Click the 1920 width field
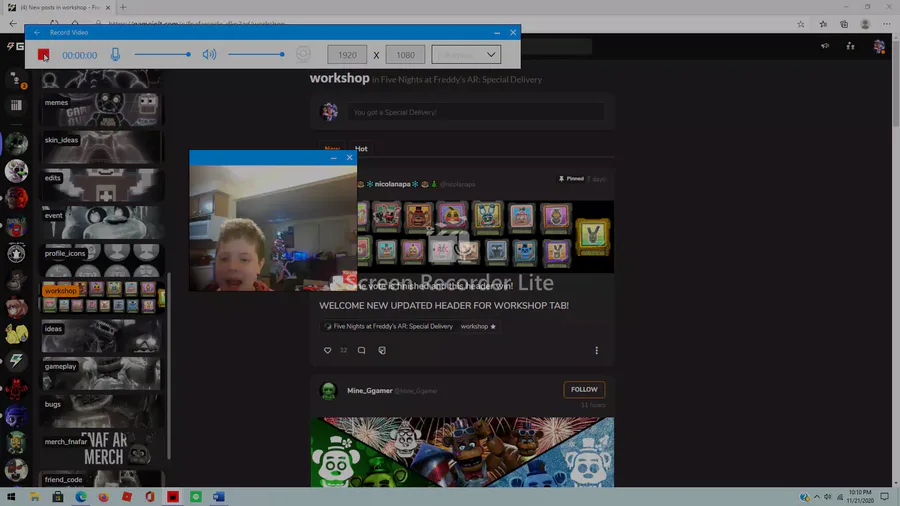Image resolution: width=900 pixels, height=506 pixels. click(x=347, y=55)
